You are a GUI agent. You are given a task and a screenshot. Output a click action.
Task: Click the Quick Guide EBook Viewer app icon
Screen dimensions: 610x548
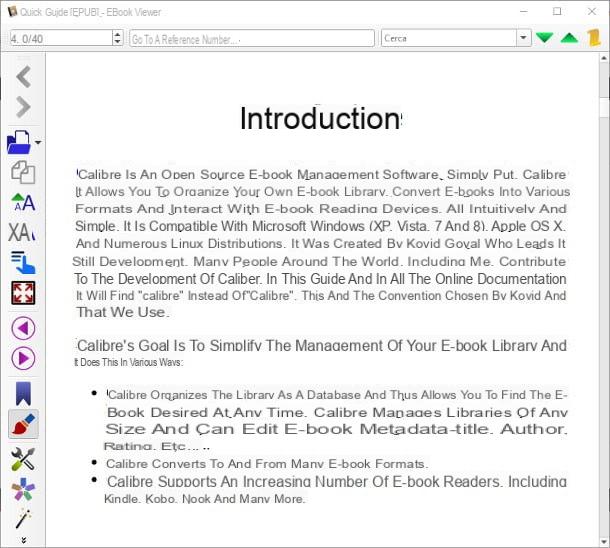click(x=12, y=12)
